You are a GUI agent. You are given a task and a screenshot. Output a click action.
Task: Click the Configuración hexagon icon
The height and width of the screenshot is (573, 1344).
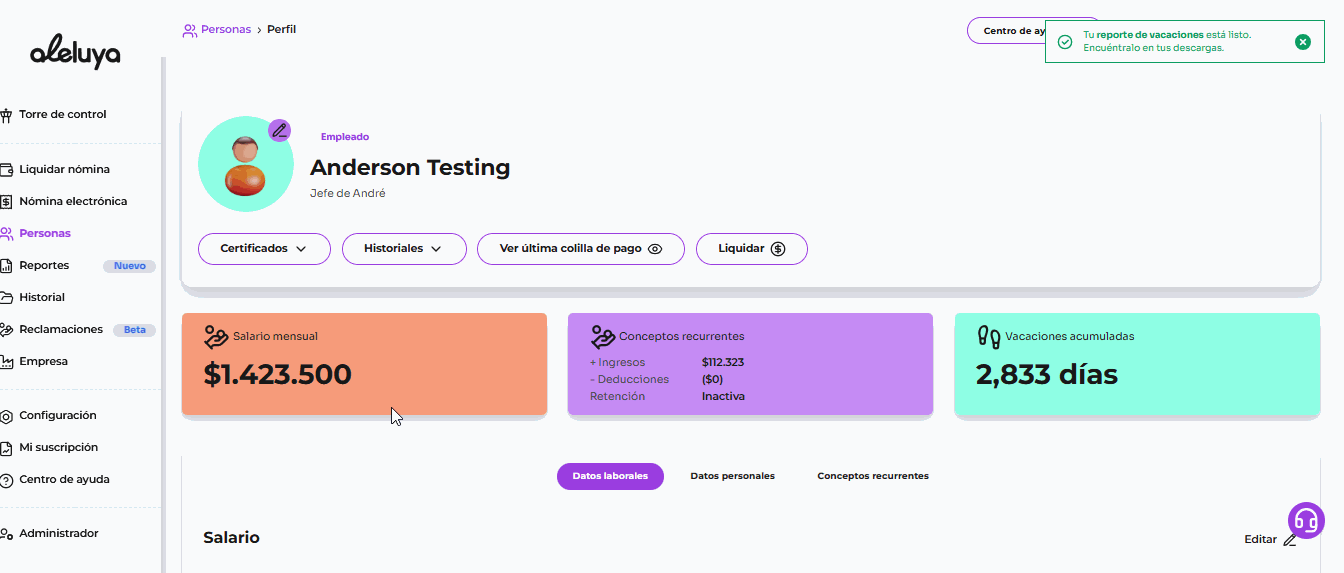tap(7, 416)
